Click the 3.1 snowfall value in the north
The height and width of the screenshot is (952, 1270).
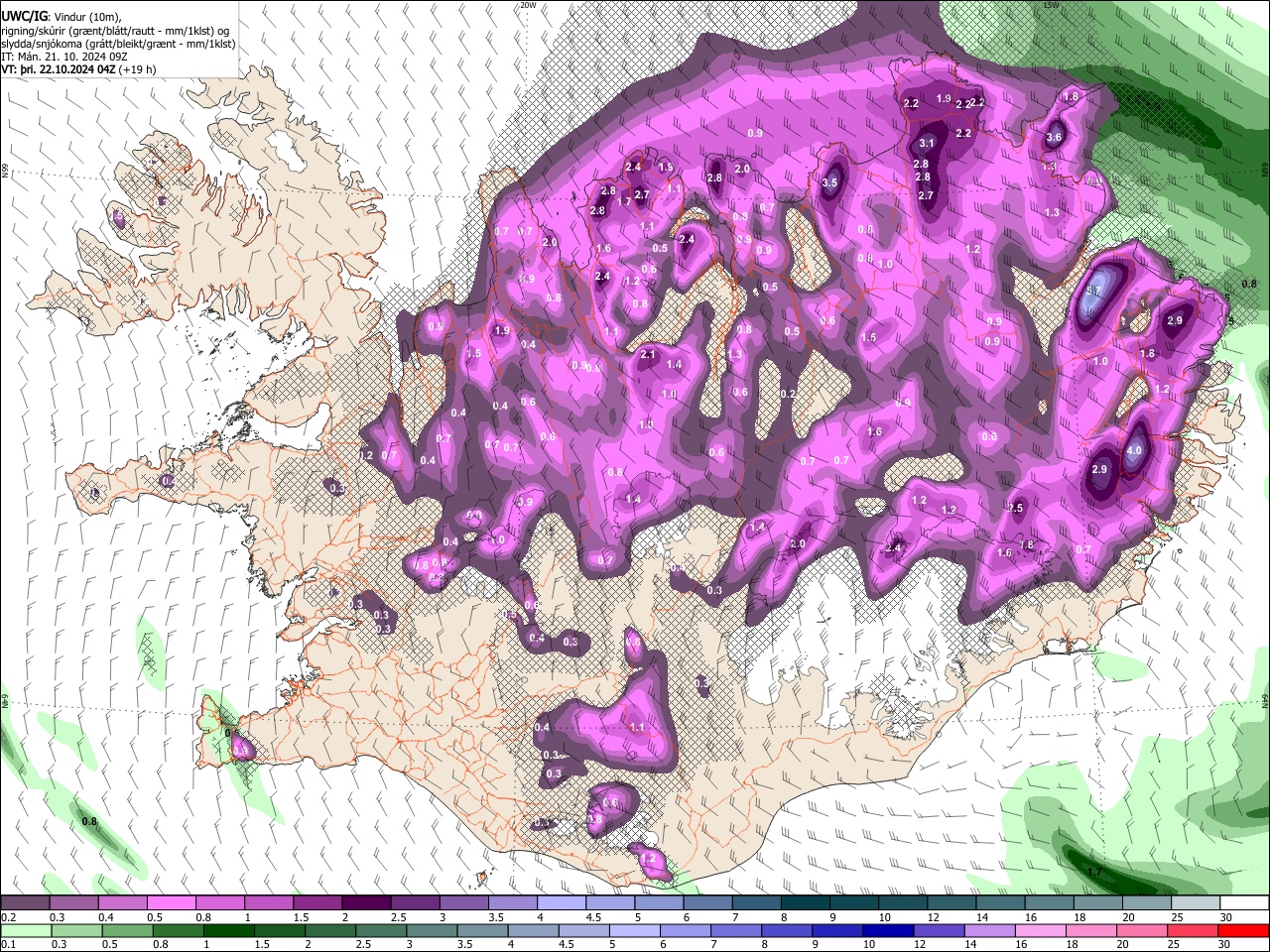click(928, 143)
